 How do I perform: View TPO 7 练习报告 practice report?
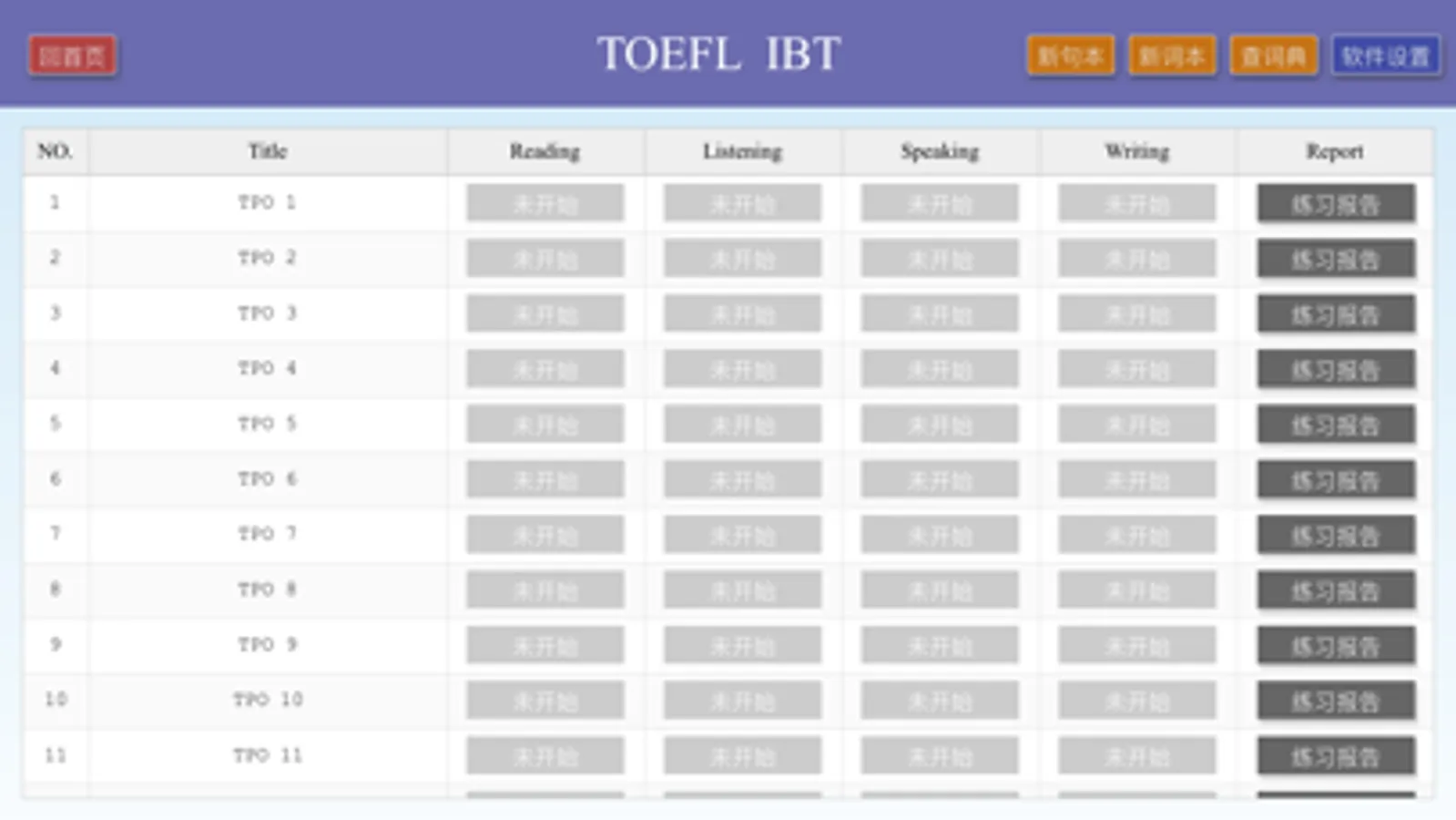[1336, 535]
